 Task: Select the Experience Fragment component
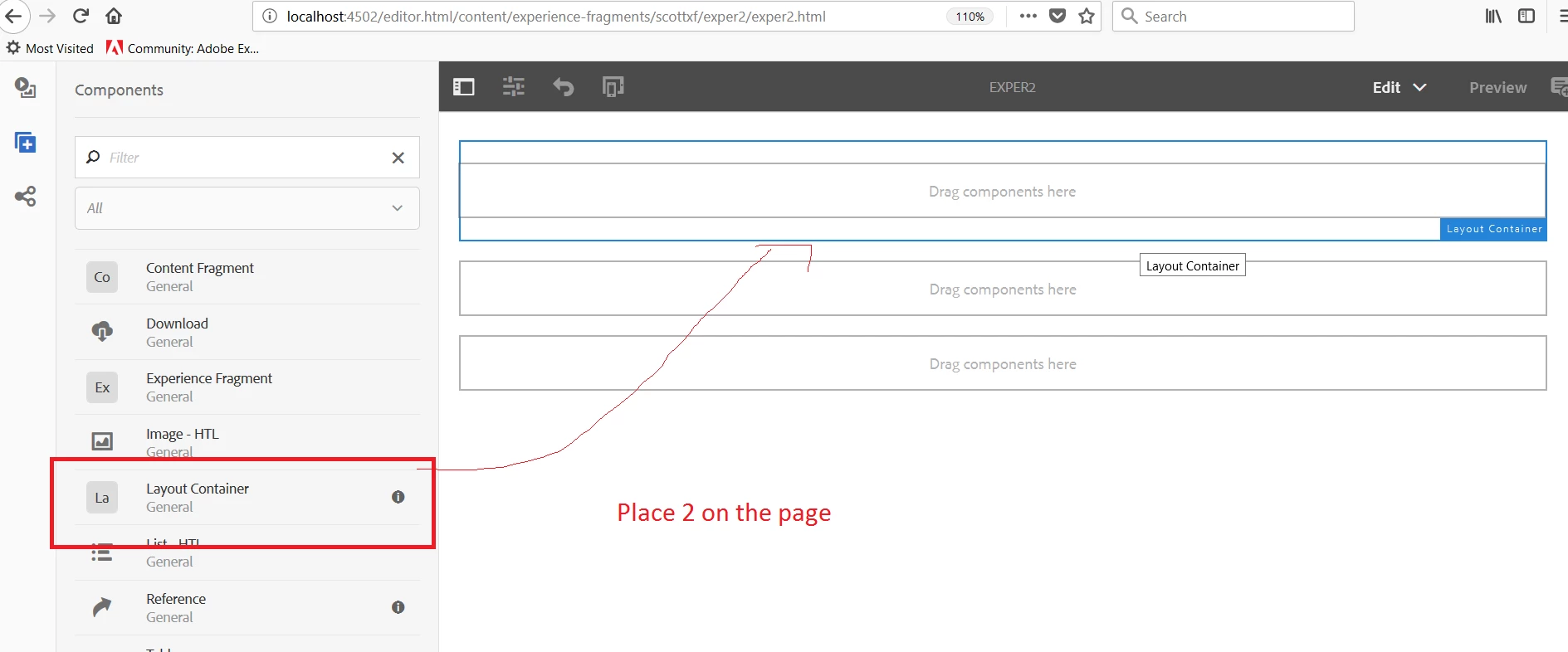(247, 387)
